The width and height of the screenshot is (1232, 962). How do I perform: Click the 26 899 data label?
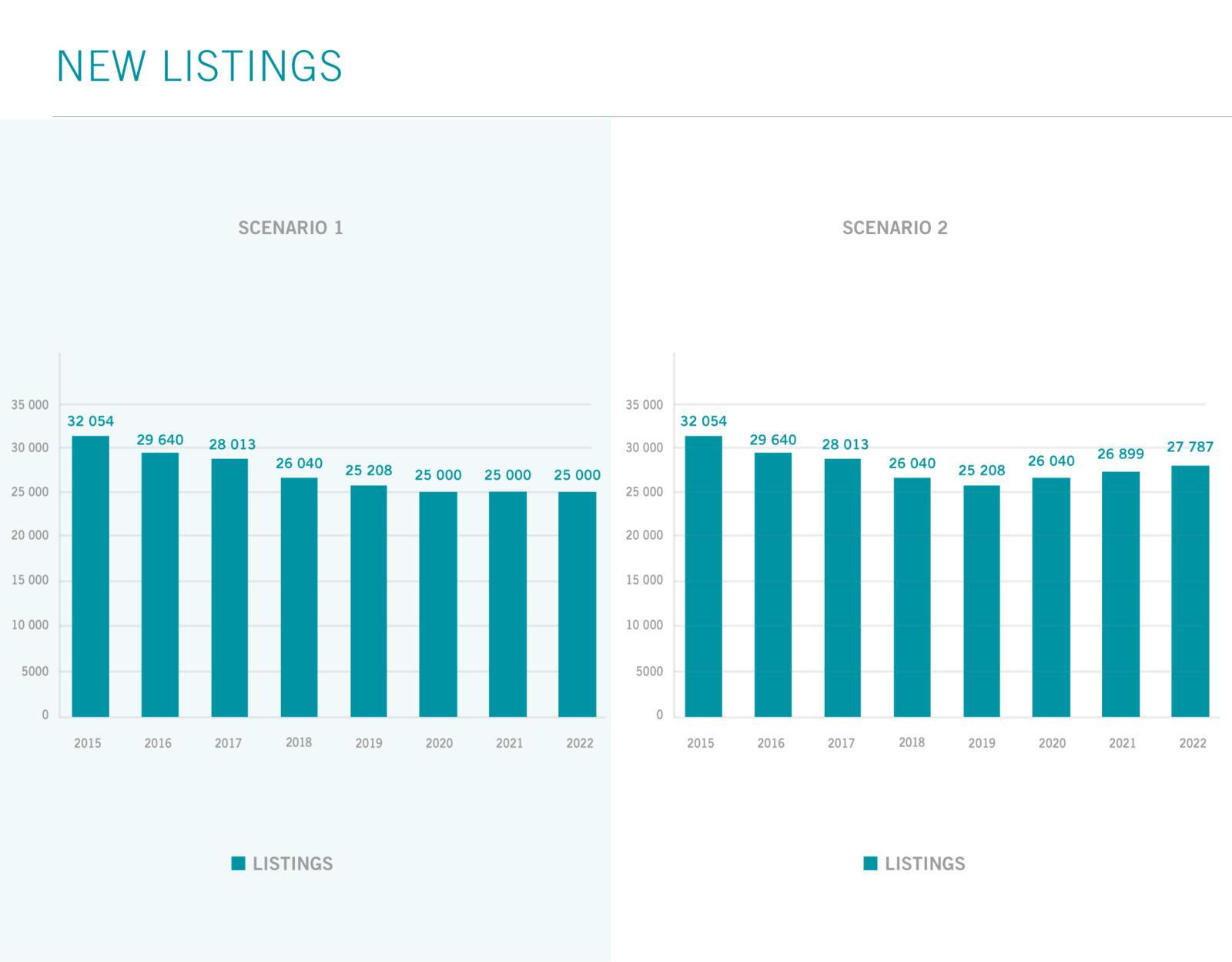[1120, 454]
